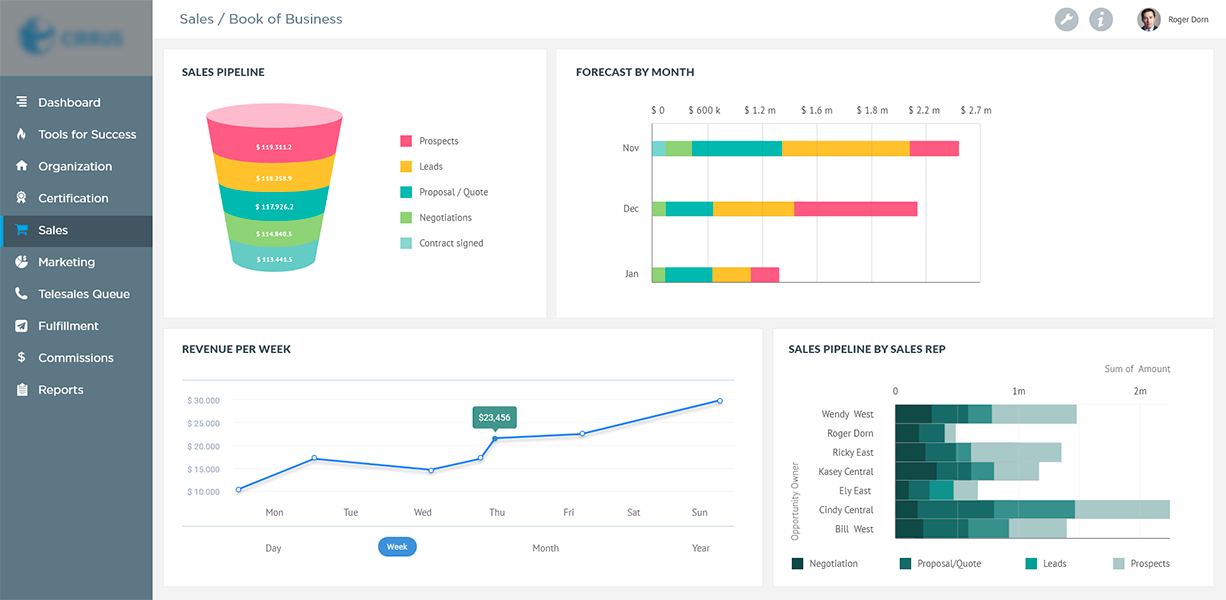
Task: Open the info icon in header
Action: point(1101,19)
